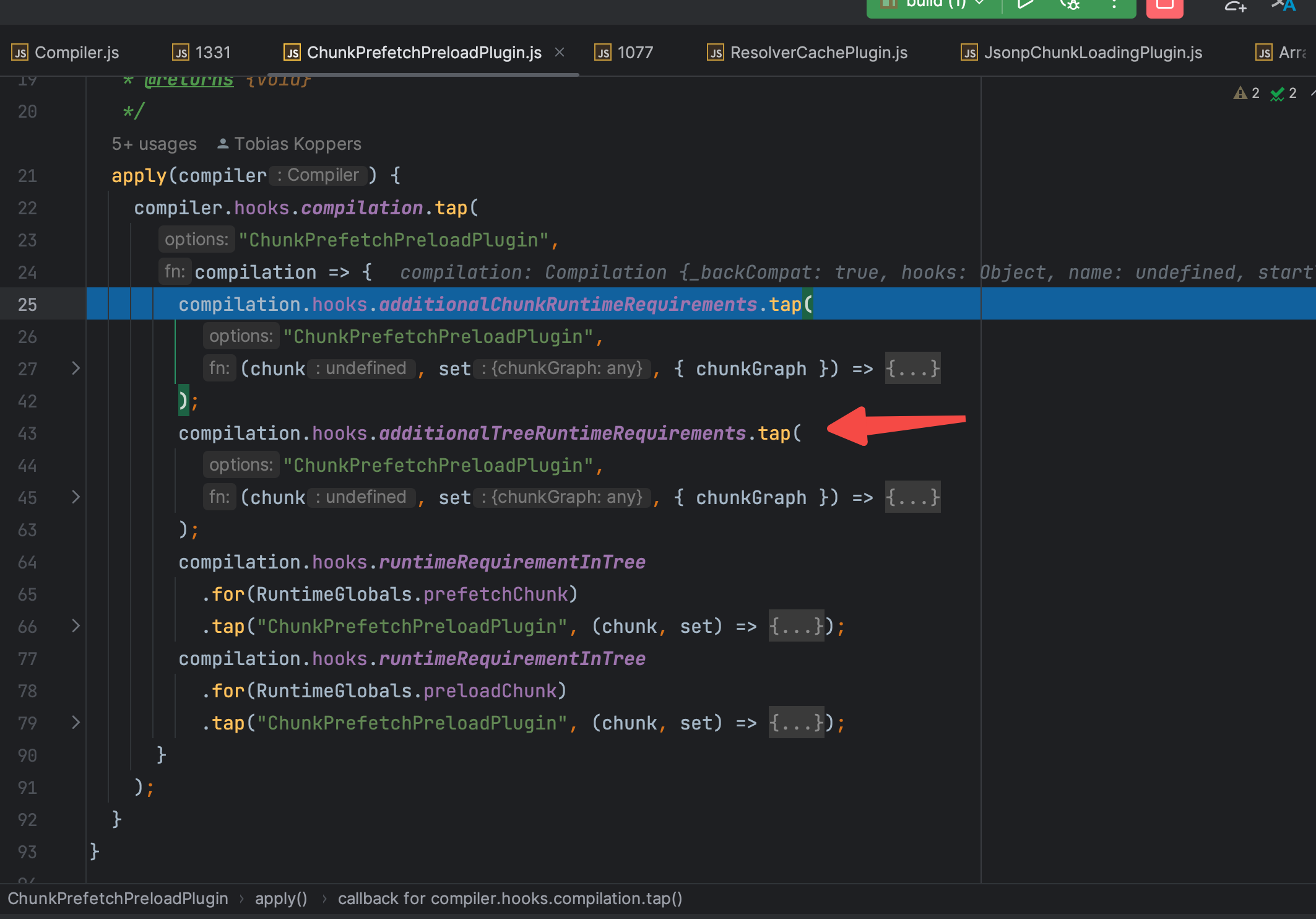Open the JsonpChunkLoadingPlugin.js tab
The height and width of the screenshot is (919, 1316).
(x=1093, y=53)
